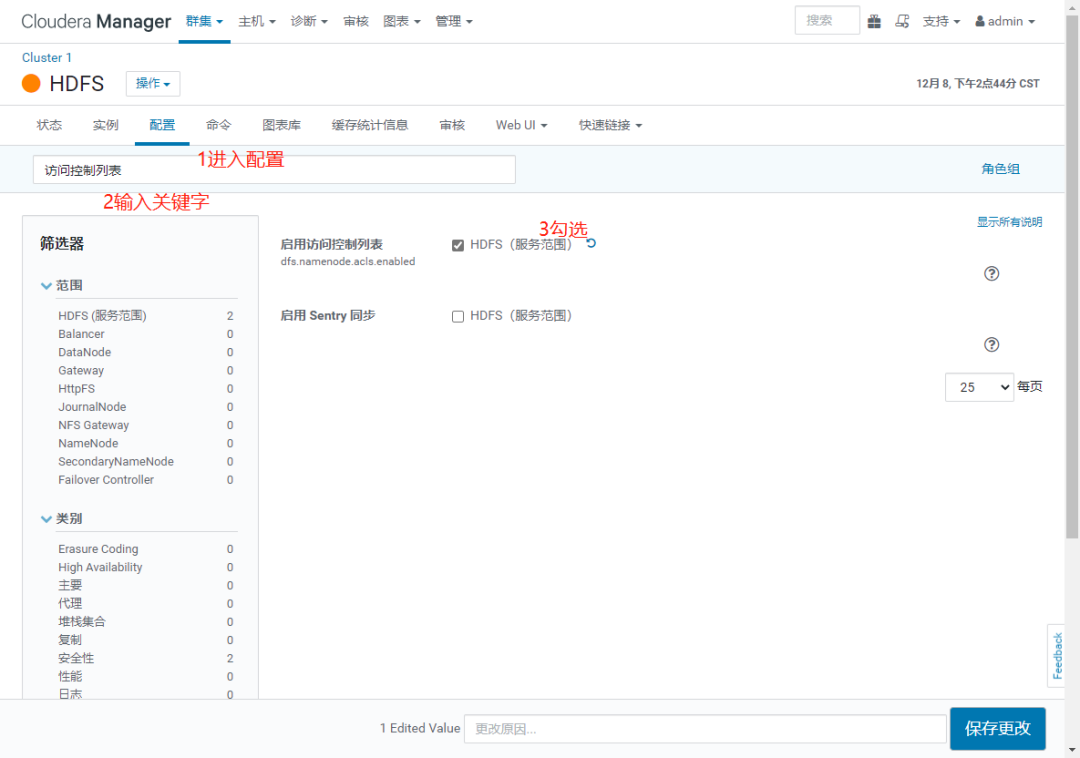Switch to the 实例 tab
Viewport: 1080px width, 758px height.
pos(105,125)
